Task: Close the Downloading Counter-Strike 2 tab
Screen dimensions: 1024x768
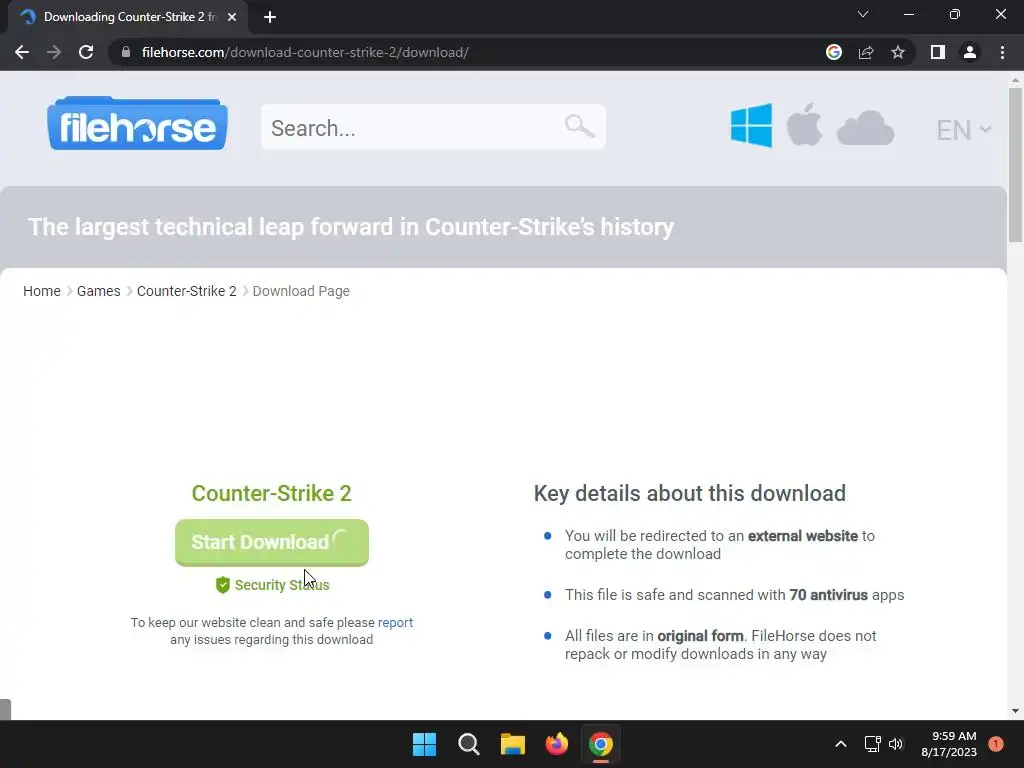Action: tap(232, 17)
